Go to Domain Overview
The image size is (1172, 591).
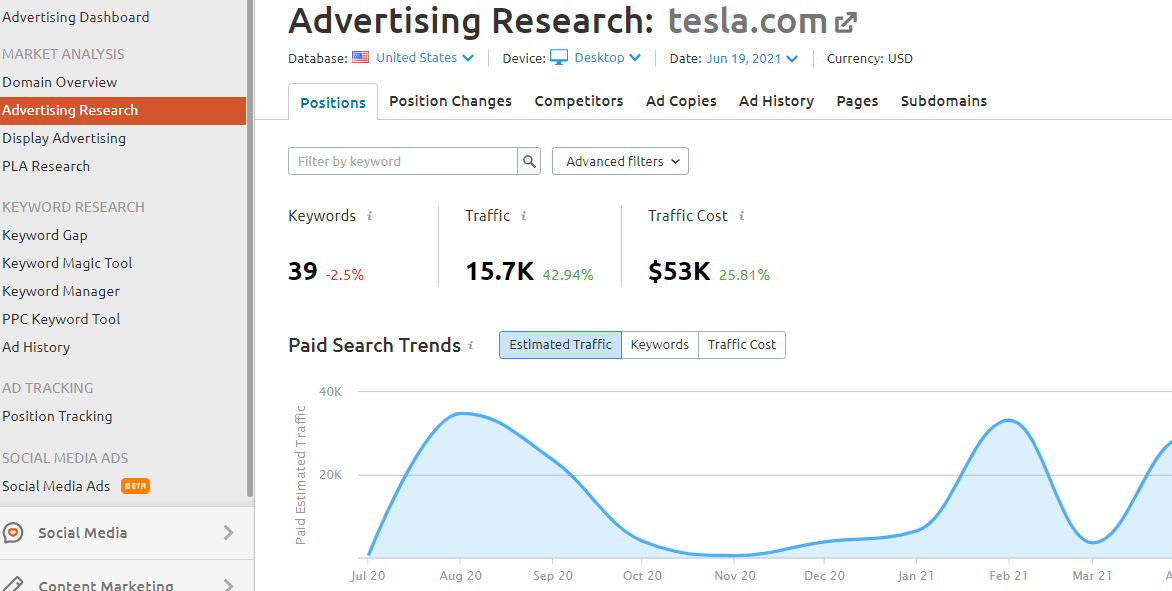pos(60,82)
